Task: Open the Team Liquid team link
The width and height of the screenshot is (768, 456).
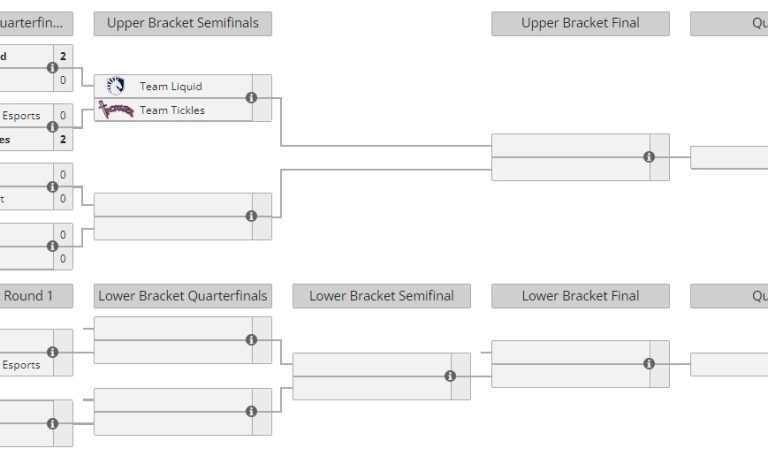Action: (x=171, y=86)
